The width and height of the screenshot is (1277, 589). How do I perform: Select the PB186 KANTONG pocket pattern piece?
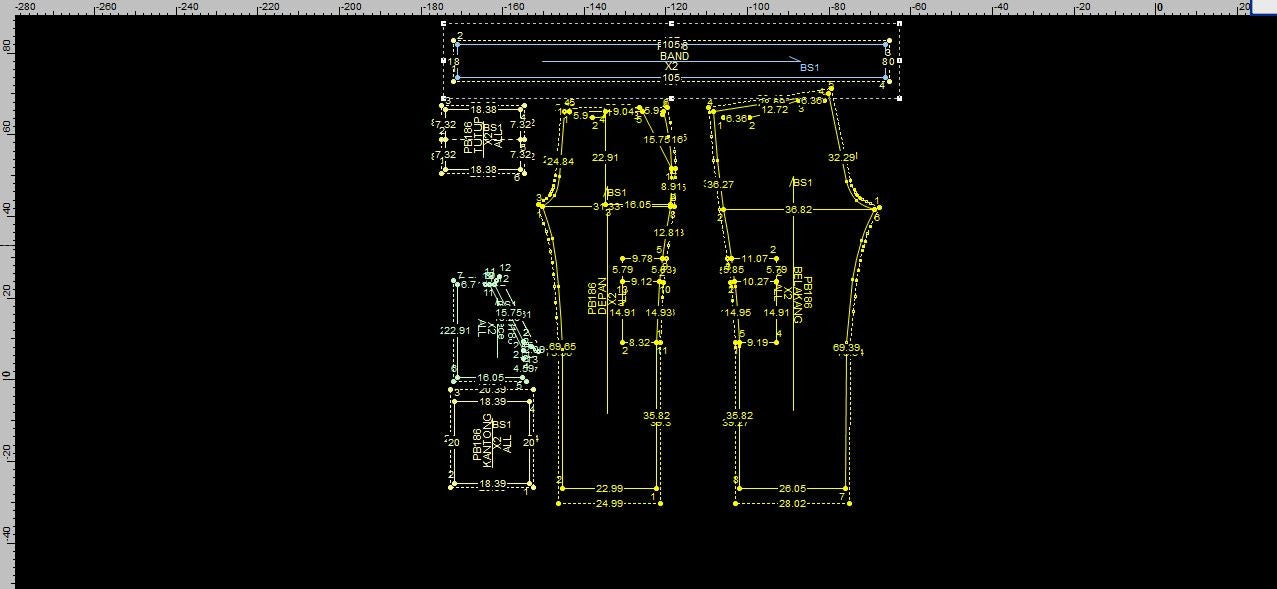pos(491,441)
